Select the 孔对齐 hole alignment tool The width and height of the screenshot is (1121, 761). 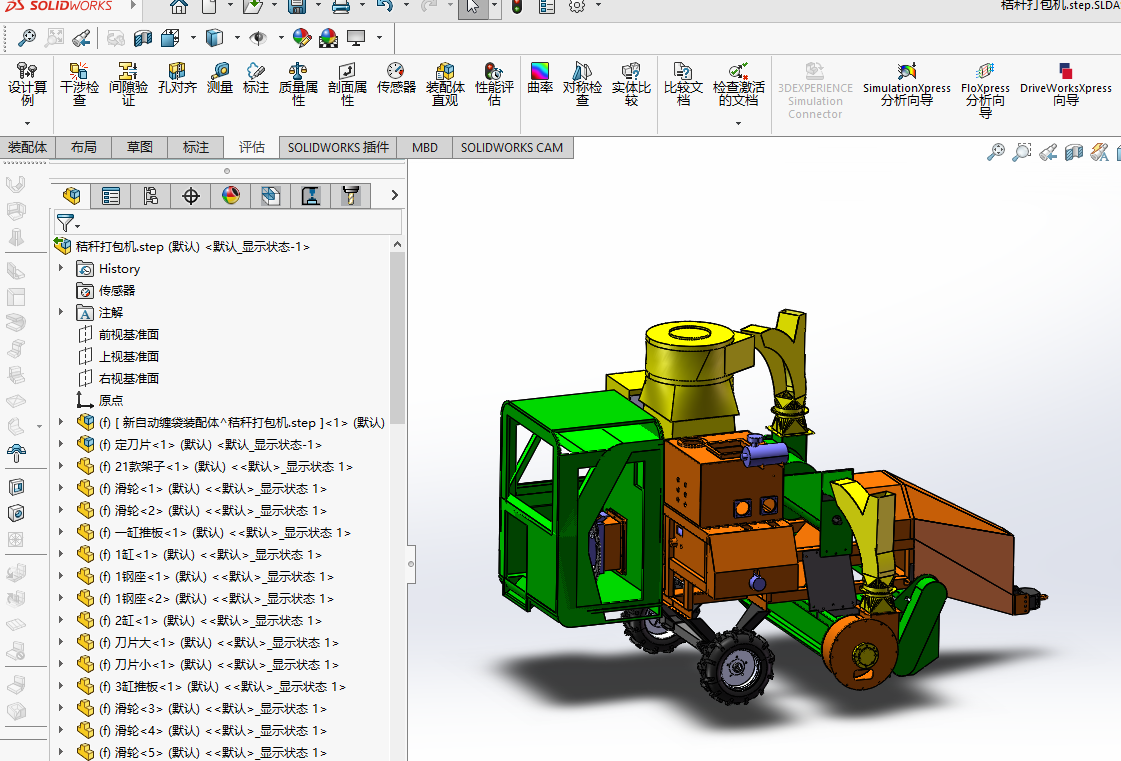tap(177, 78)
